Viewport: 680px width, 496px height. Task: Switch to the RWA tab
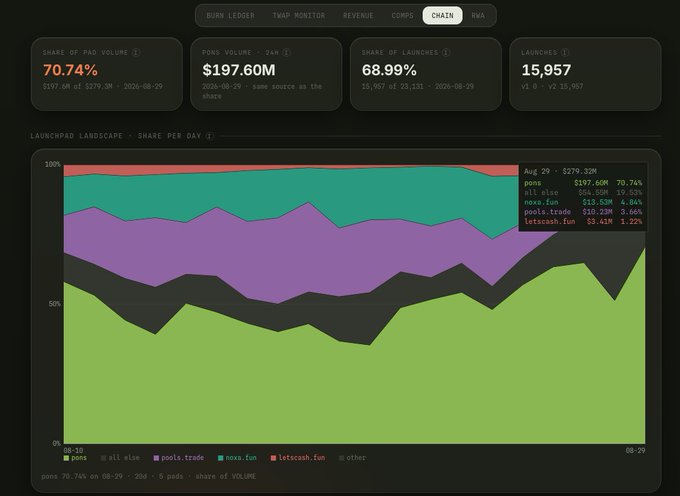coord(478,16)
